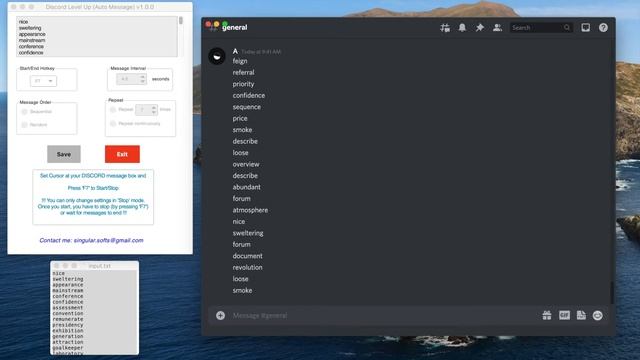Click 'mainstream' in the app message list

[32, 40]
